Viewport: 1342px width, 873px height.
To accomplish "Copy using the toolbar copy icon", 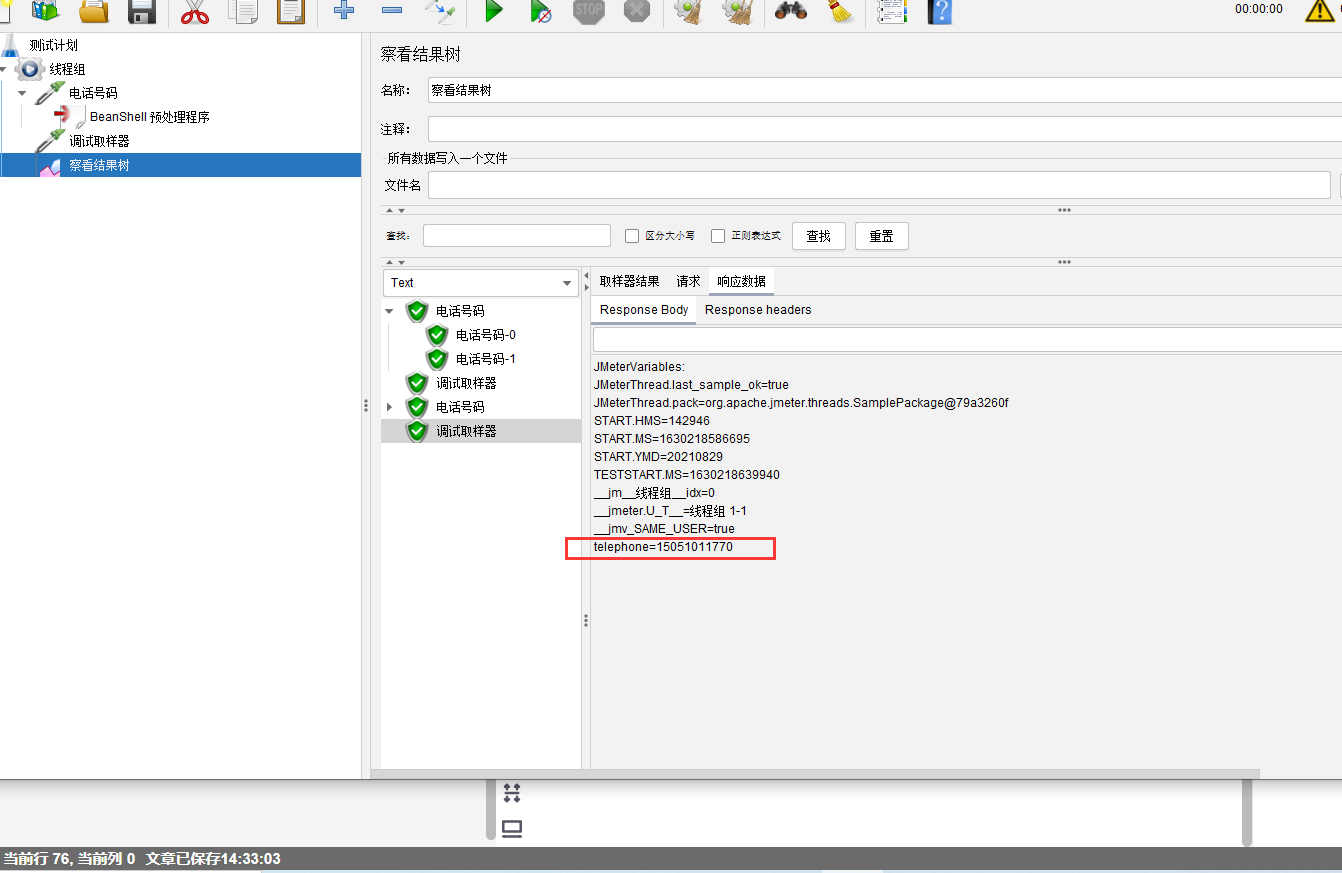I will [243, 11].
